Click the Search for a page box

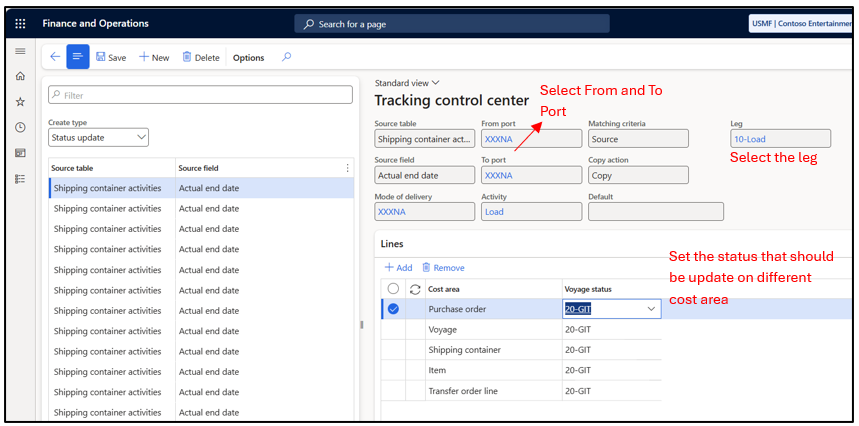pos(452,24)
